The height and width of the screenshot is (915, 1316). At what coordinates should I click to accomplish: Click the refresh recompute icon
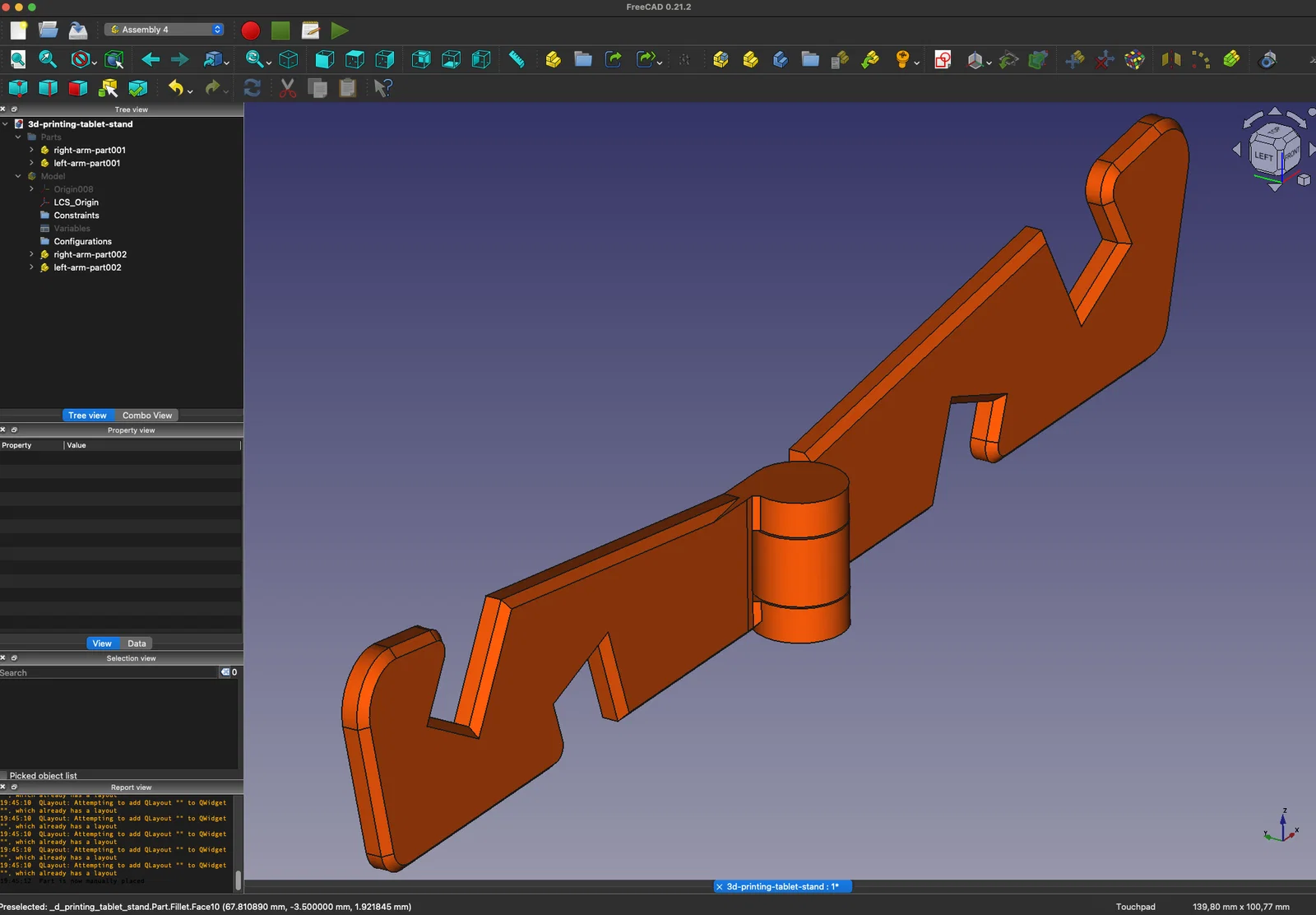253,88
